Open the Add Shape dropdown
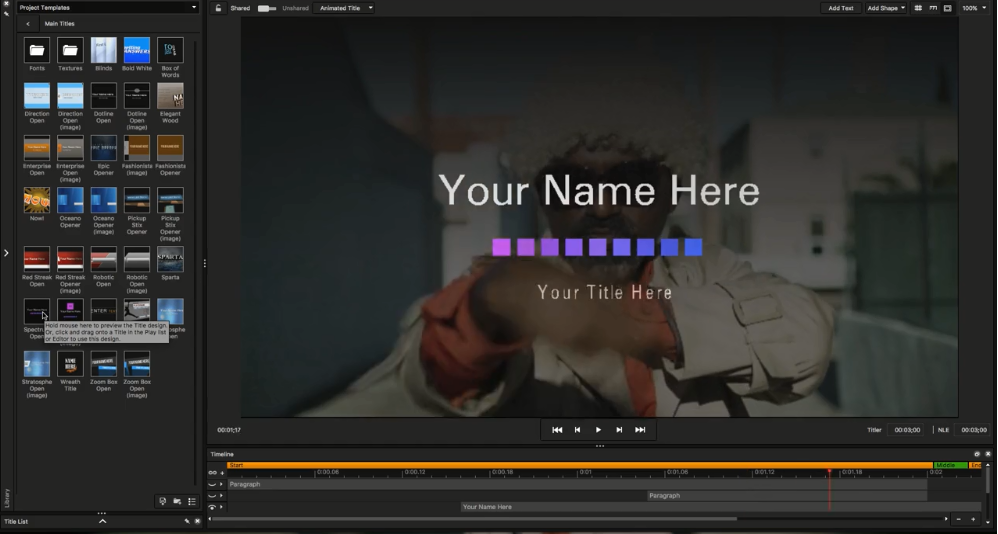Image resolution: width=998 pixels, height=534 pixels. click(886, 8)
